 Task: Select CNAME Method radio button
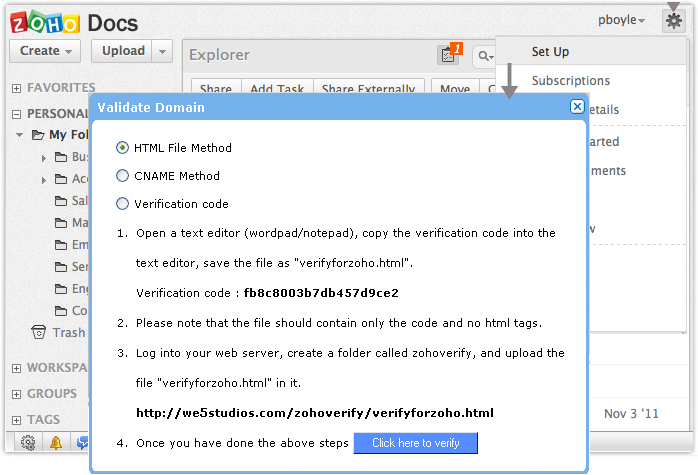122,175
